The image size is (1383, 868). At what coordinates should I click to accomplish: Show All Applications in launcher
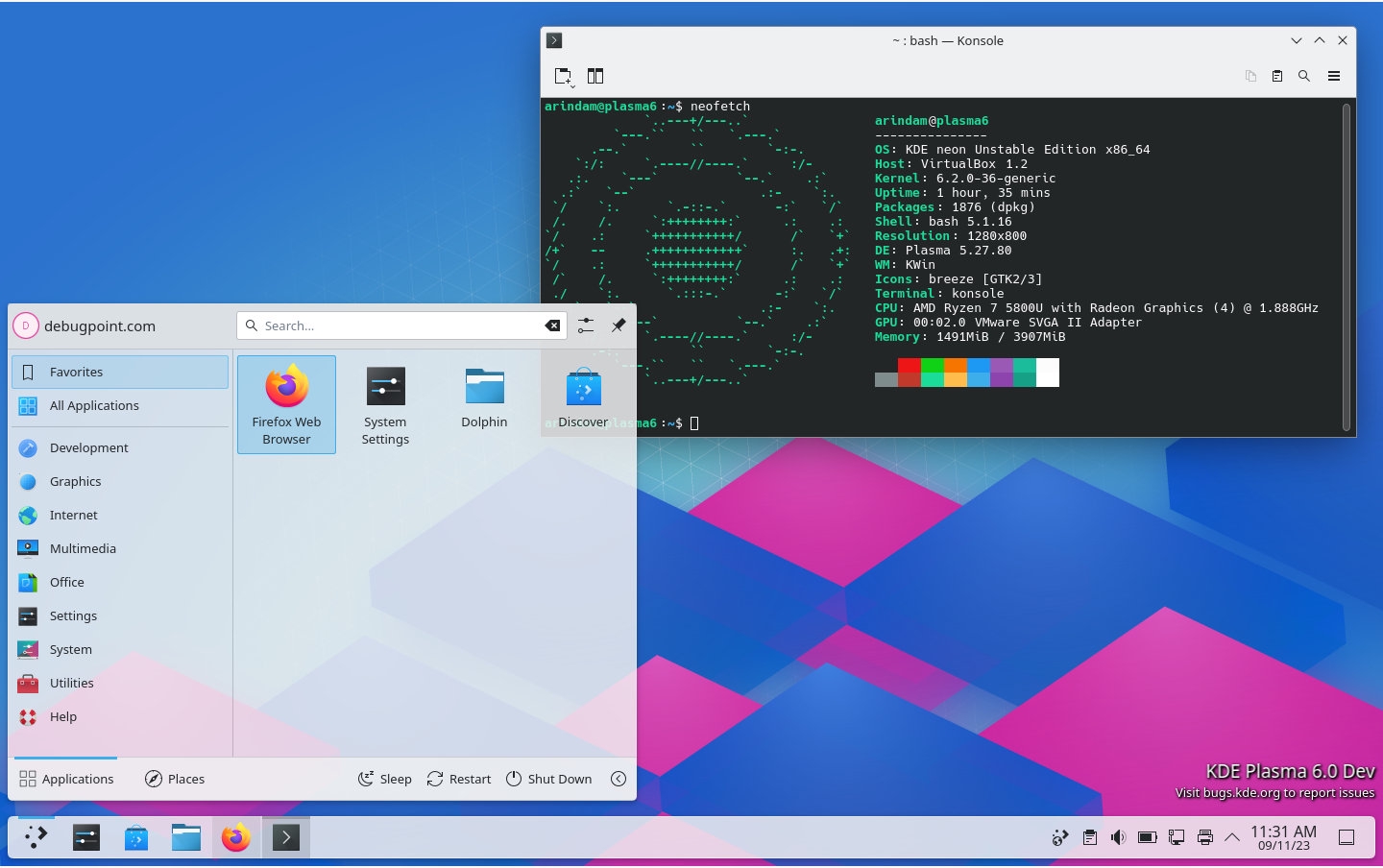pyautogui.click(x=120, y=405)
